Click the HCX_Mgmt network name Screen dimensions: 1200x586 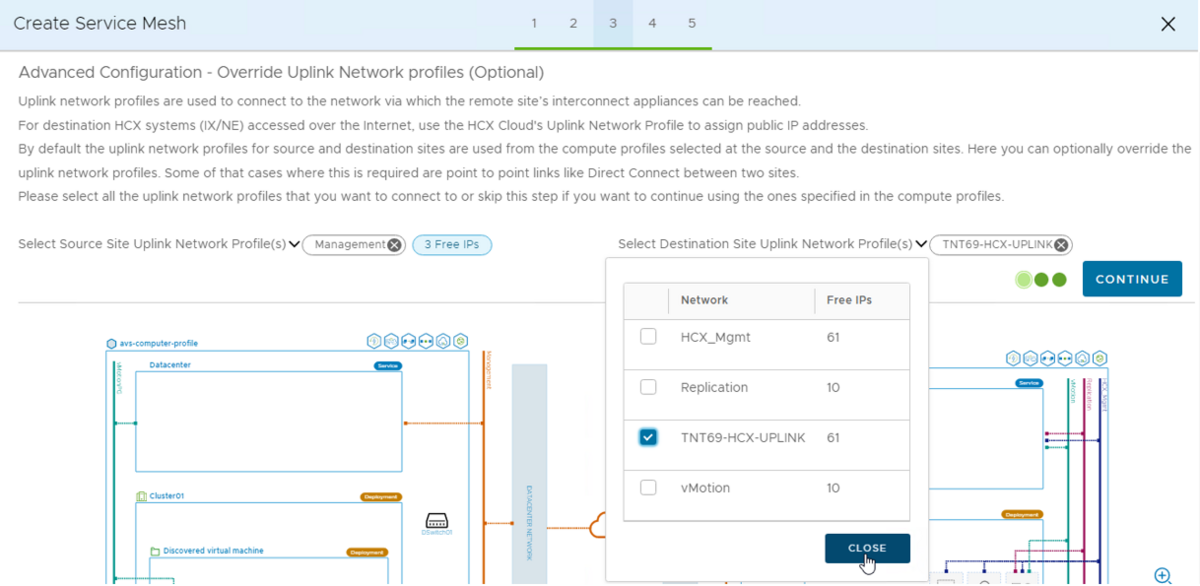(715, 337)
